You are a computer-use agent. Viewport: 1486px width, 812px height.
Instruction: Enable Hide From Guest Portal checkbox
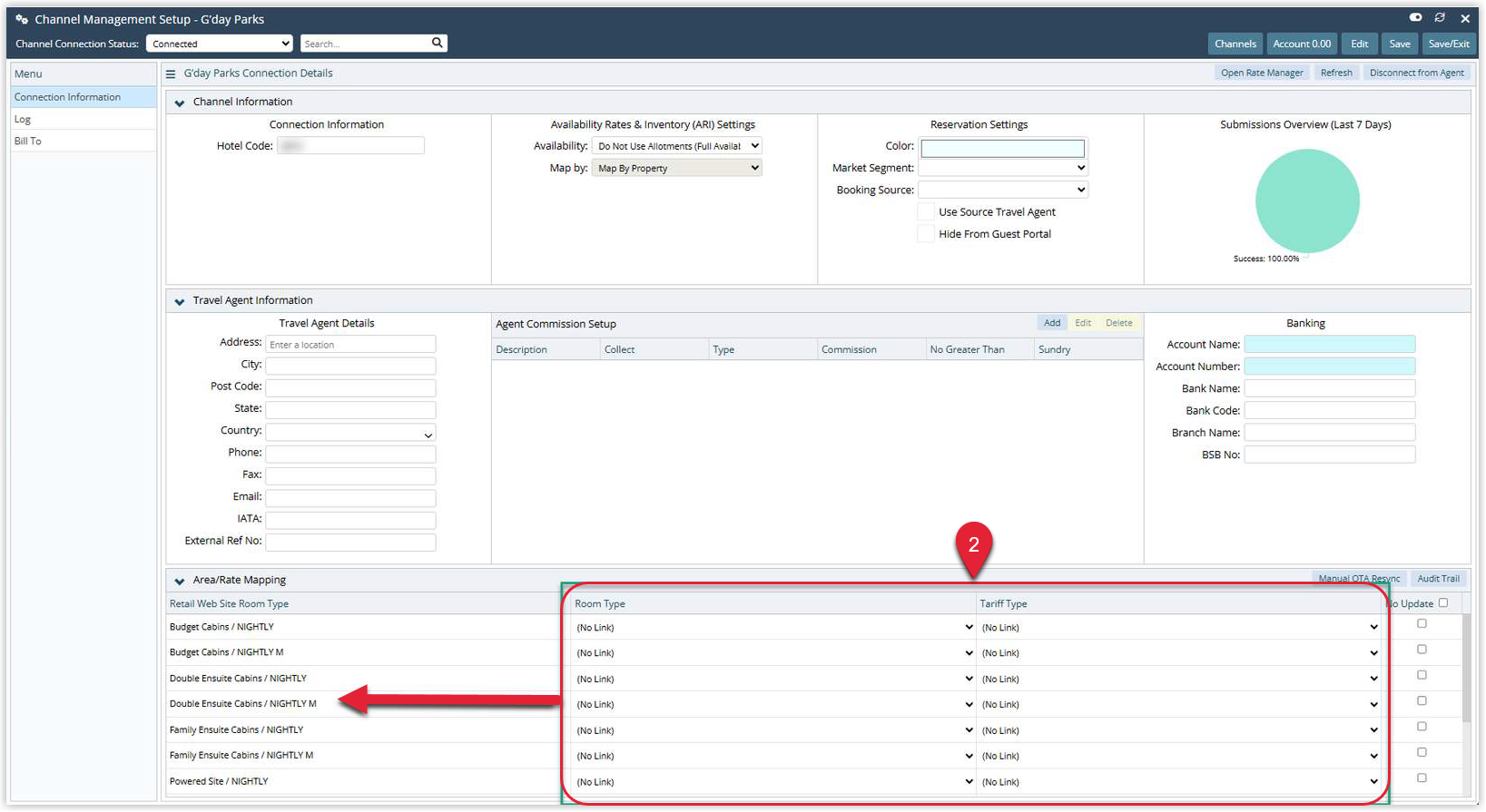coord(926,234)
